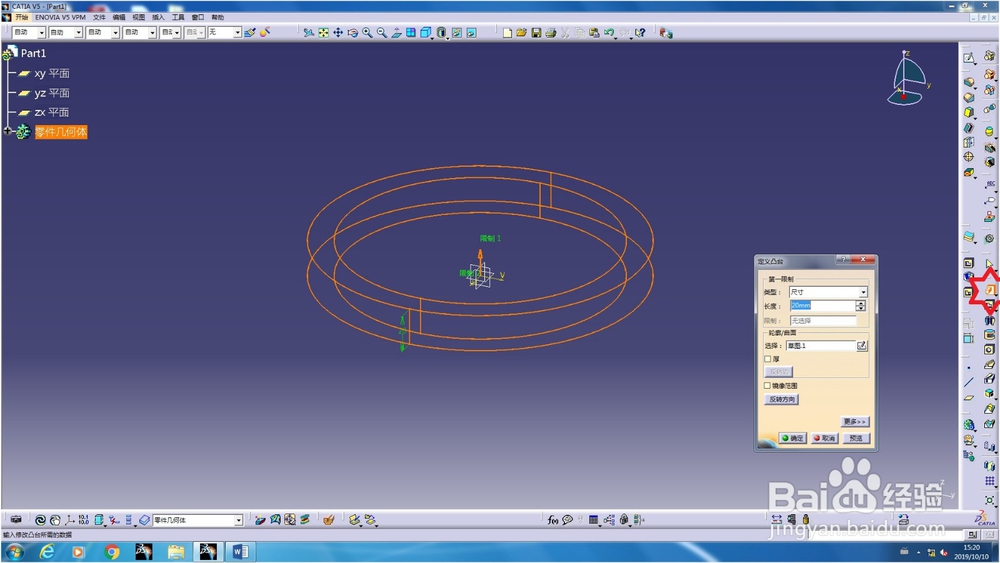Image resolution: width=1000 pixels, height=563 pixels.
Task: Click the graphic properties painter icon
Action: (250, 33)
